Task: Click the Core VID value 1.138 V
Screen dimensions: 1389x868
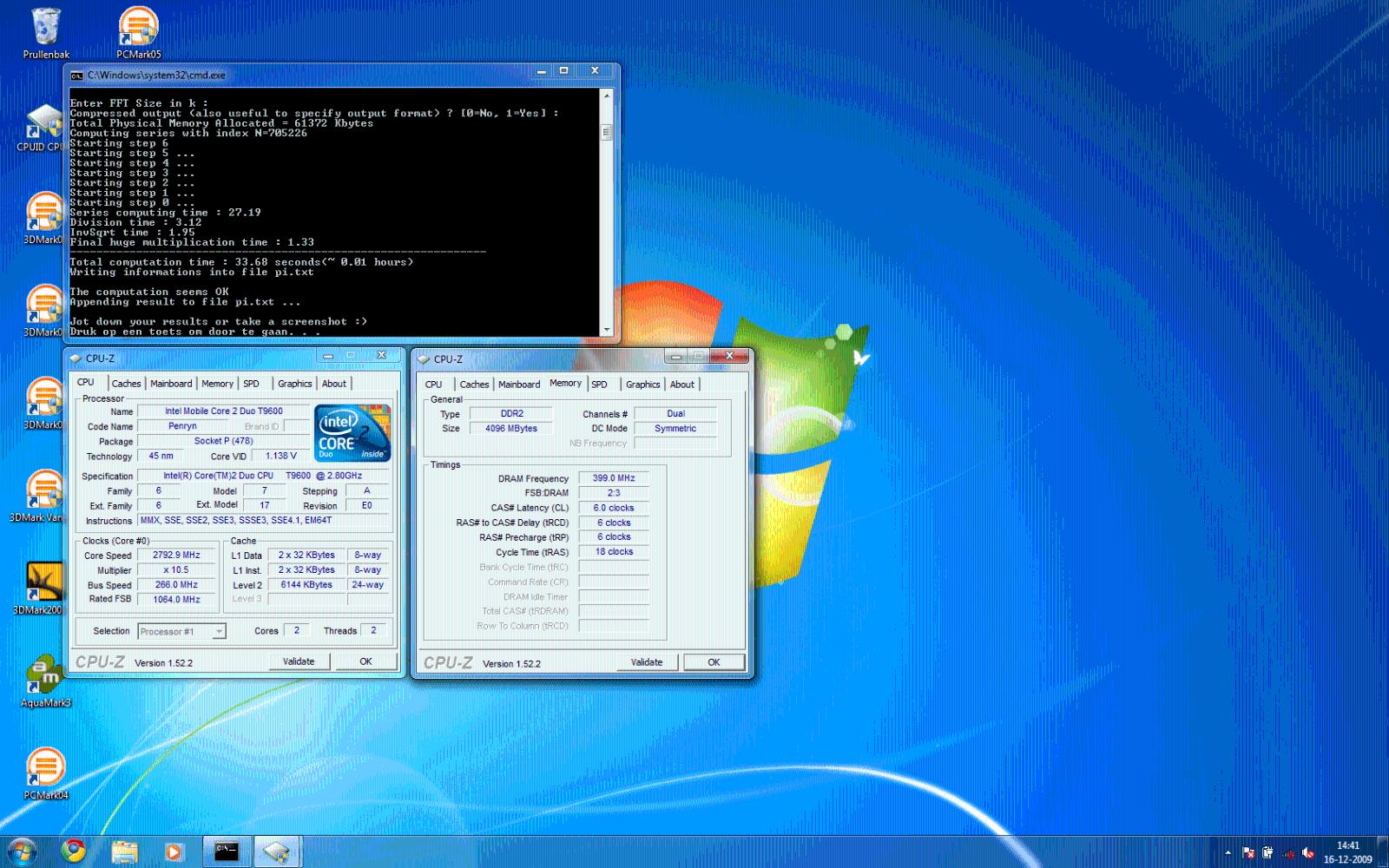Action: (x=280, y=456)
